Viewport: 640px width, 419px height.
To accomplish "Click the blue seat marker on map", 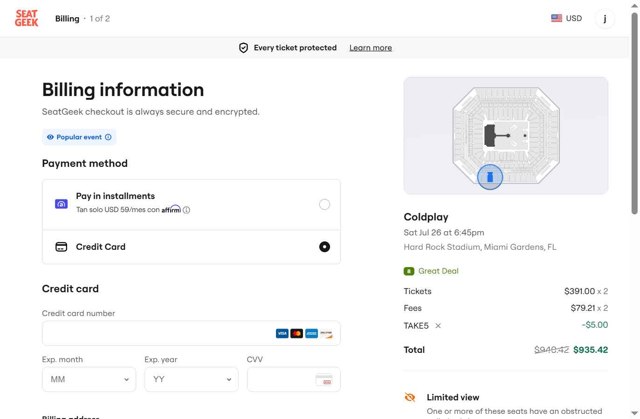I will 490,177.
